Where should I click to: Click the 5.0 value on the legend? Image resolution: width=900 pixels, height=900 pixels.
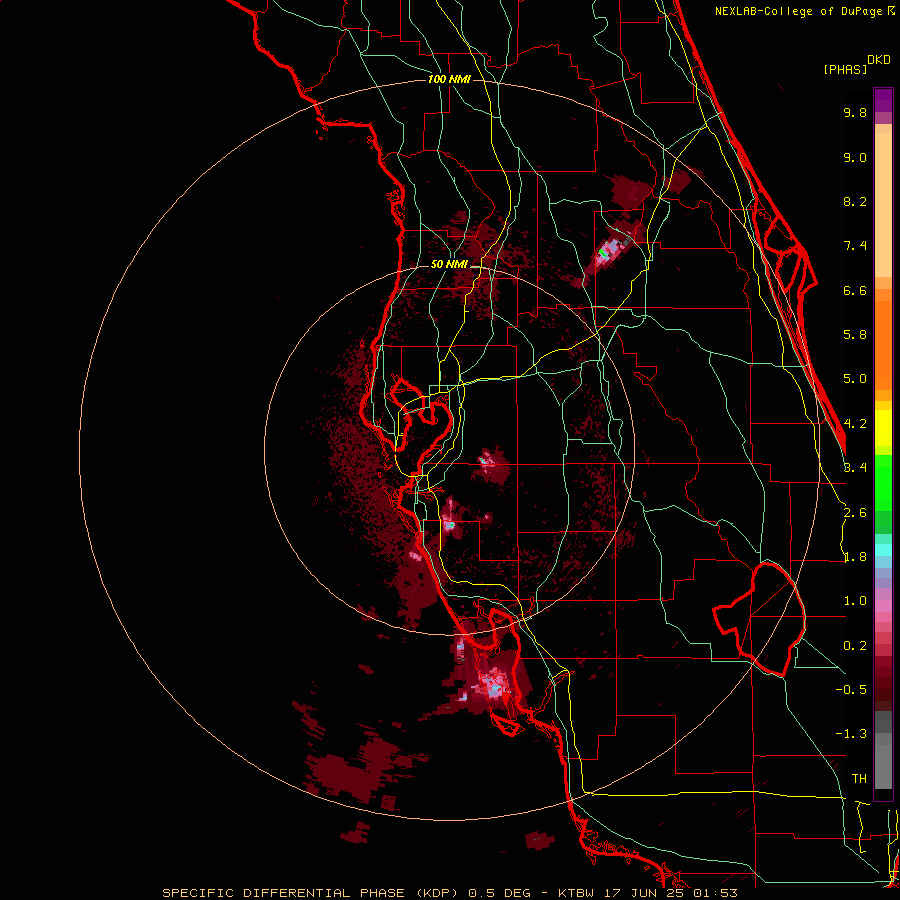[855, 379]
